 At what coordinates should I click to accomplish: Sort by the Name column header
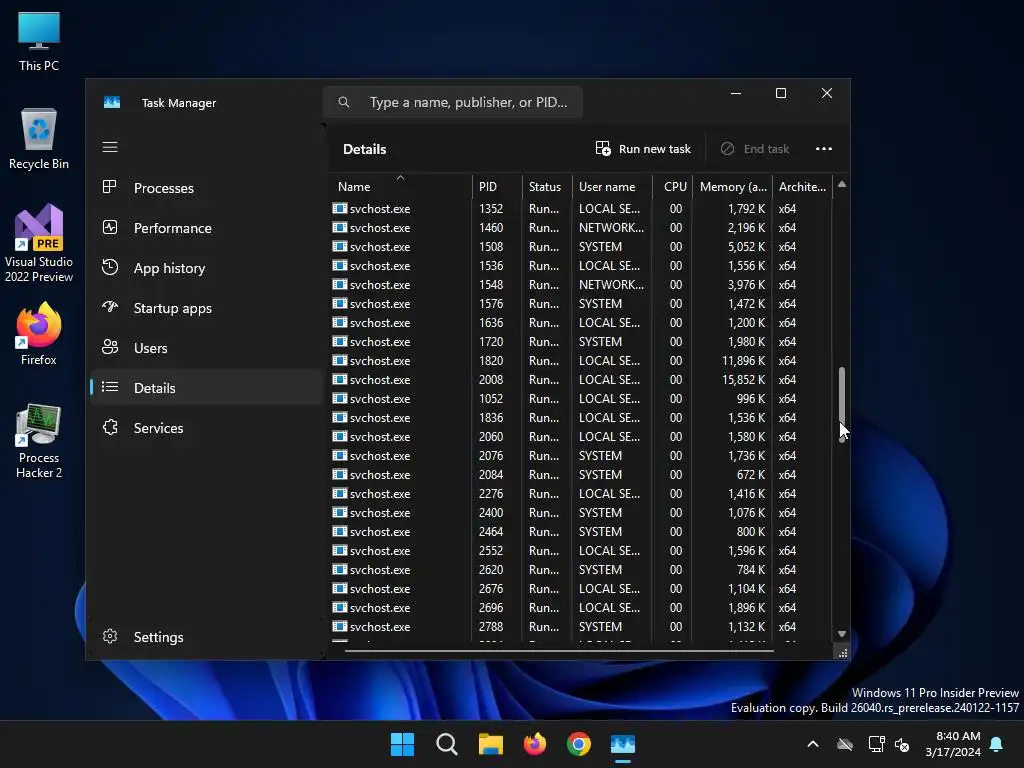pos(400,187)
